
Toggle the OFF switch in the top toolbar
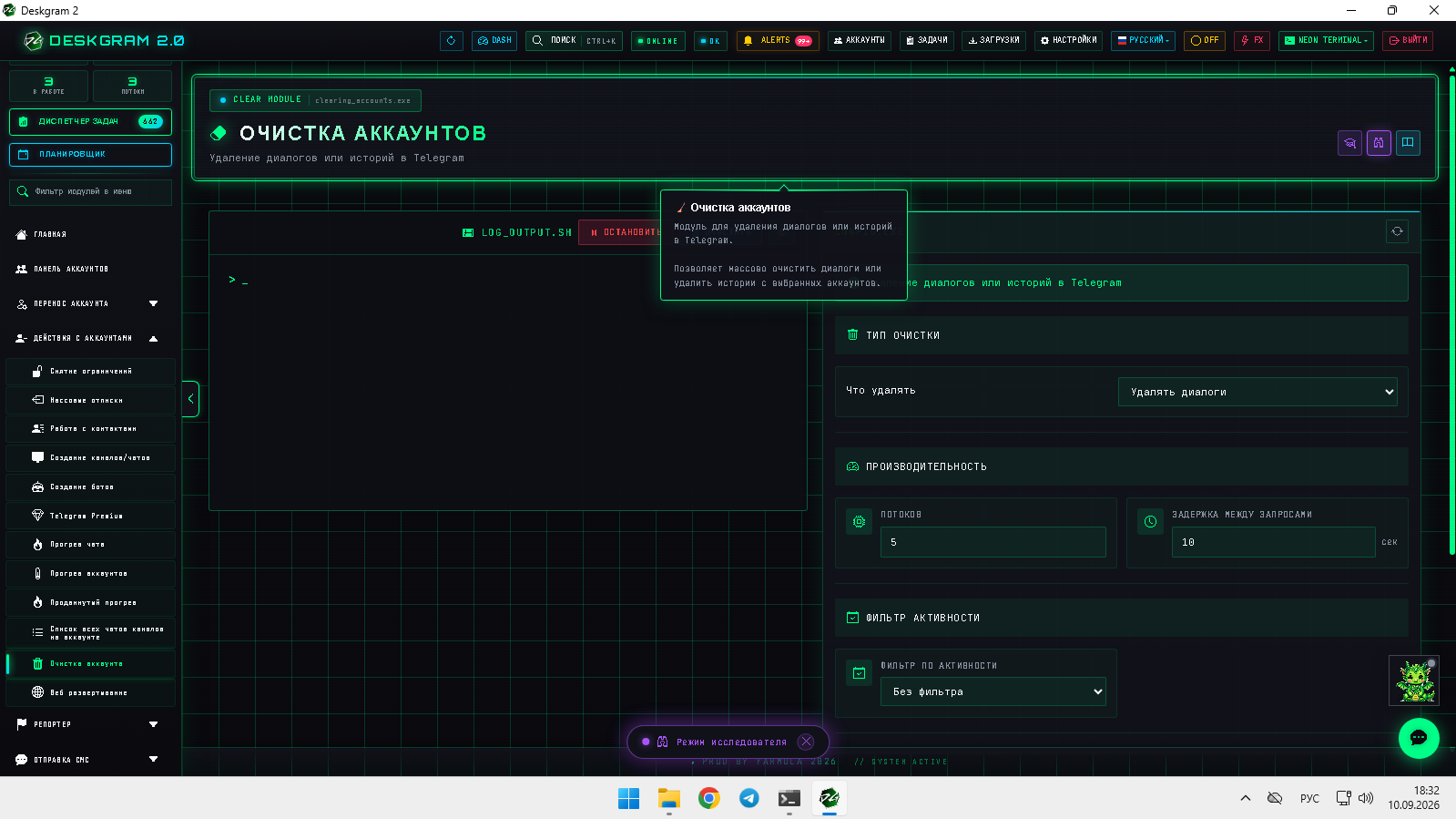(x=1204, y=41)
